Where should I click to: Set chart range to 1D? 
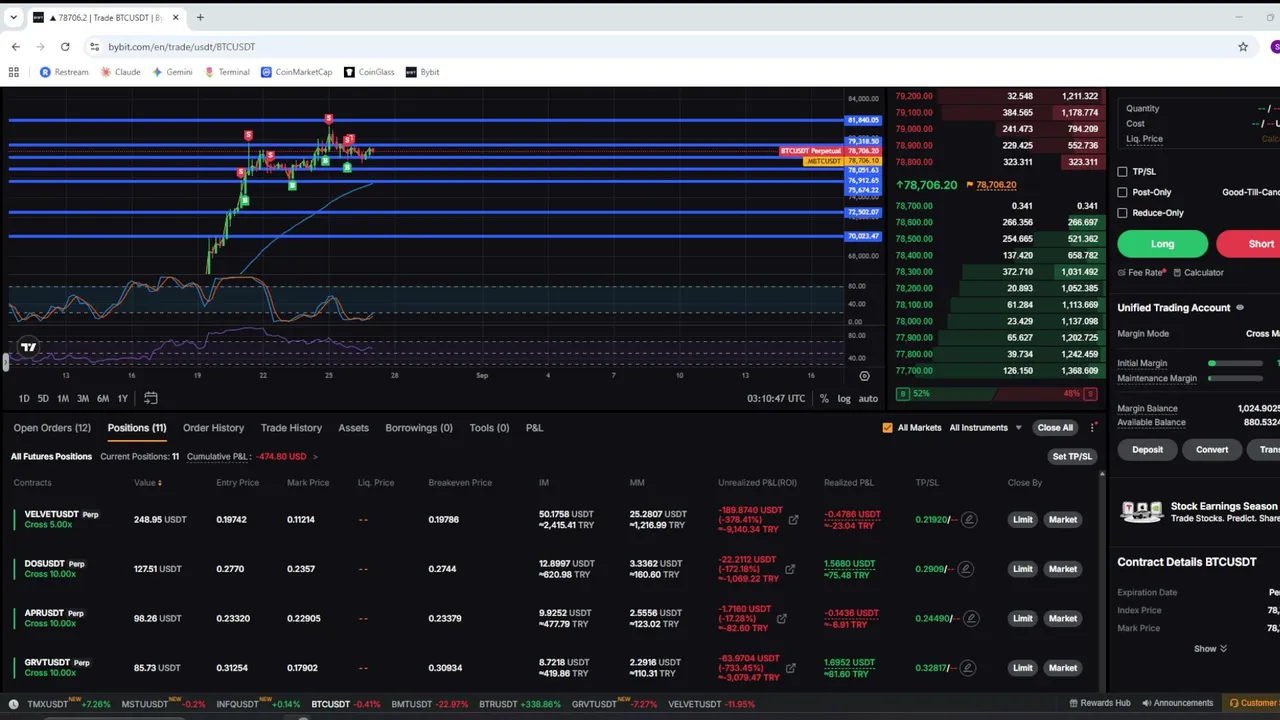24,398
